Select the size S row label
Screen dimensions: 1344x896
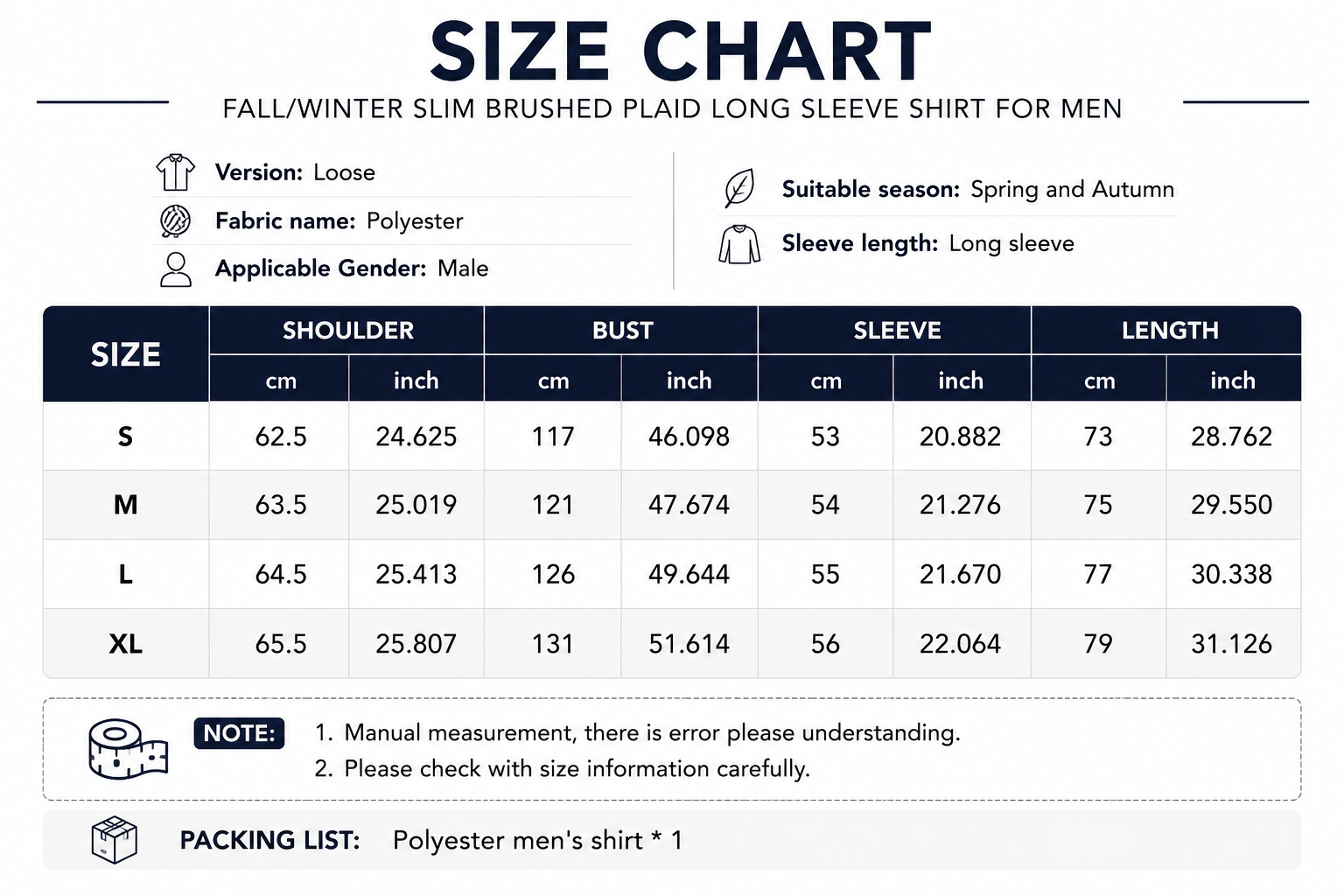point(126,436)
